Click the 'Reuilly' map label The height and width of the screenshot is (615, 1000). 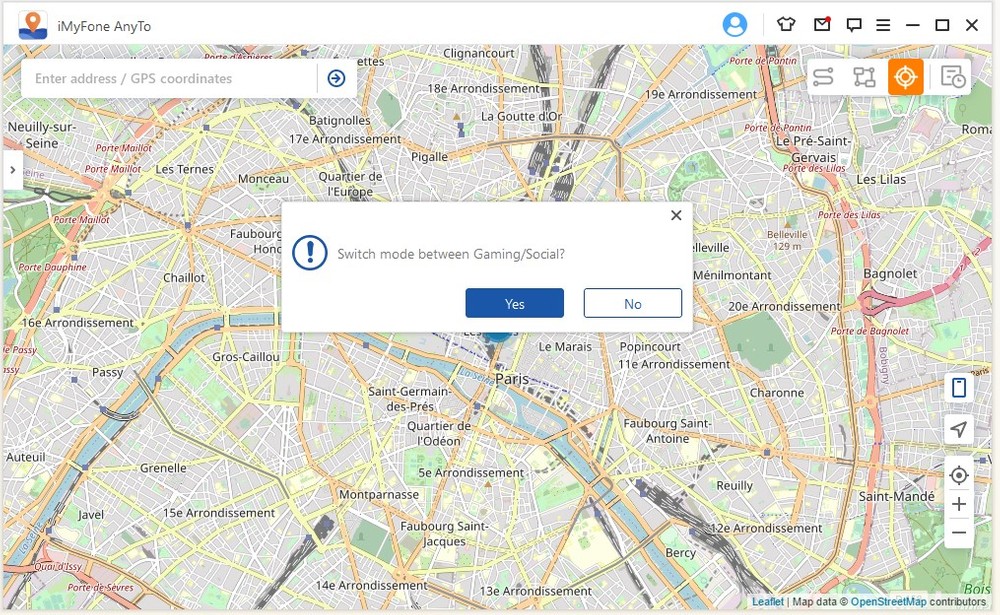[734, 485]
